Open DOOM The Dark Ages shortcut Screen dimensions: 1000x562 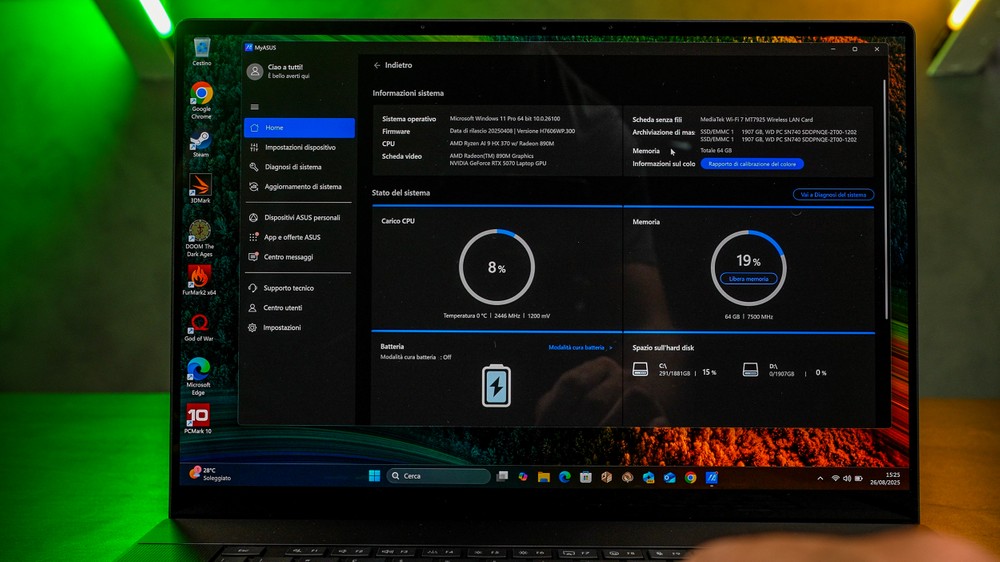coord(200,238)
